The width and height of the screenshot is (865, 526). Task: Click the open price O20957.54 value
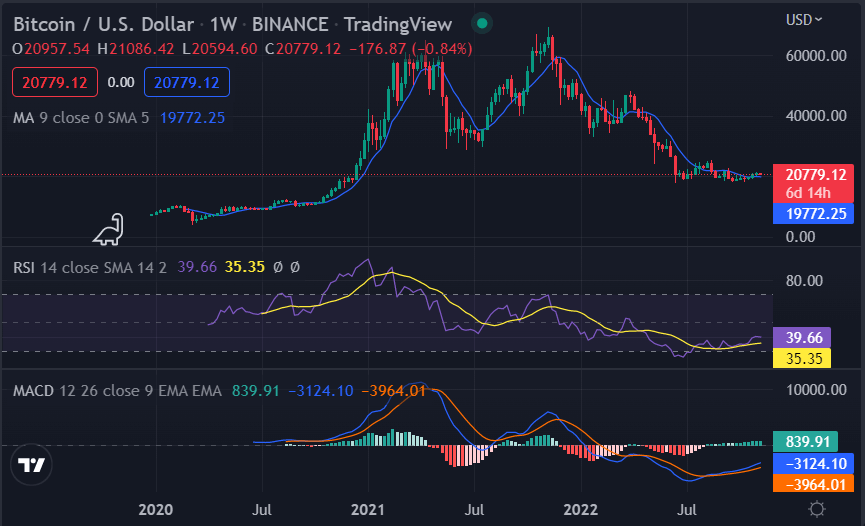coord(51,49)
